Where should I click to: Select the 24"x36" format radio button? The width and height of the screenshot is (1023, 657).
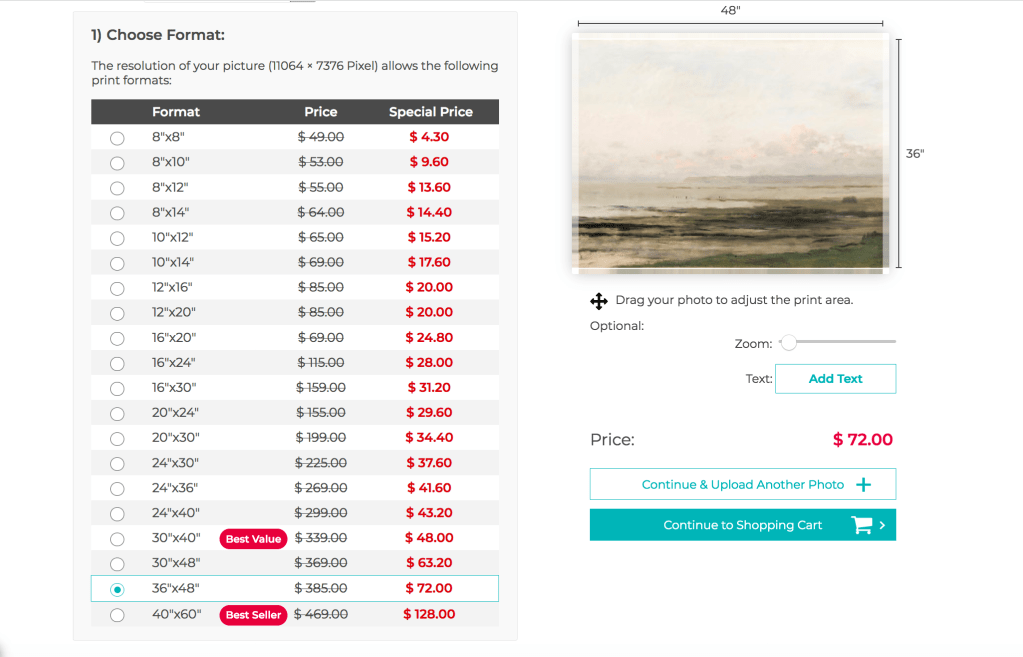click(117, 489)
